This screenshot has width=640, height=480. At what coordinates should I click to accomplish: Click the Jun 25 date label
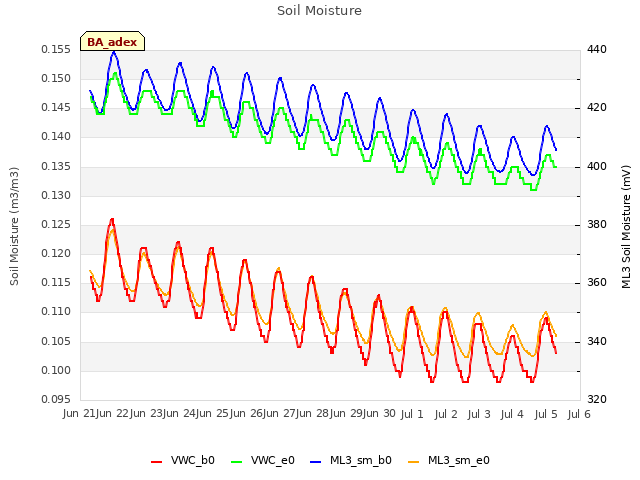click(x=213, y=414)
